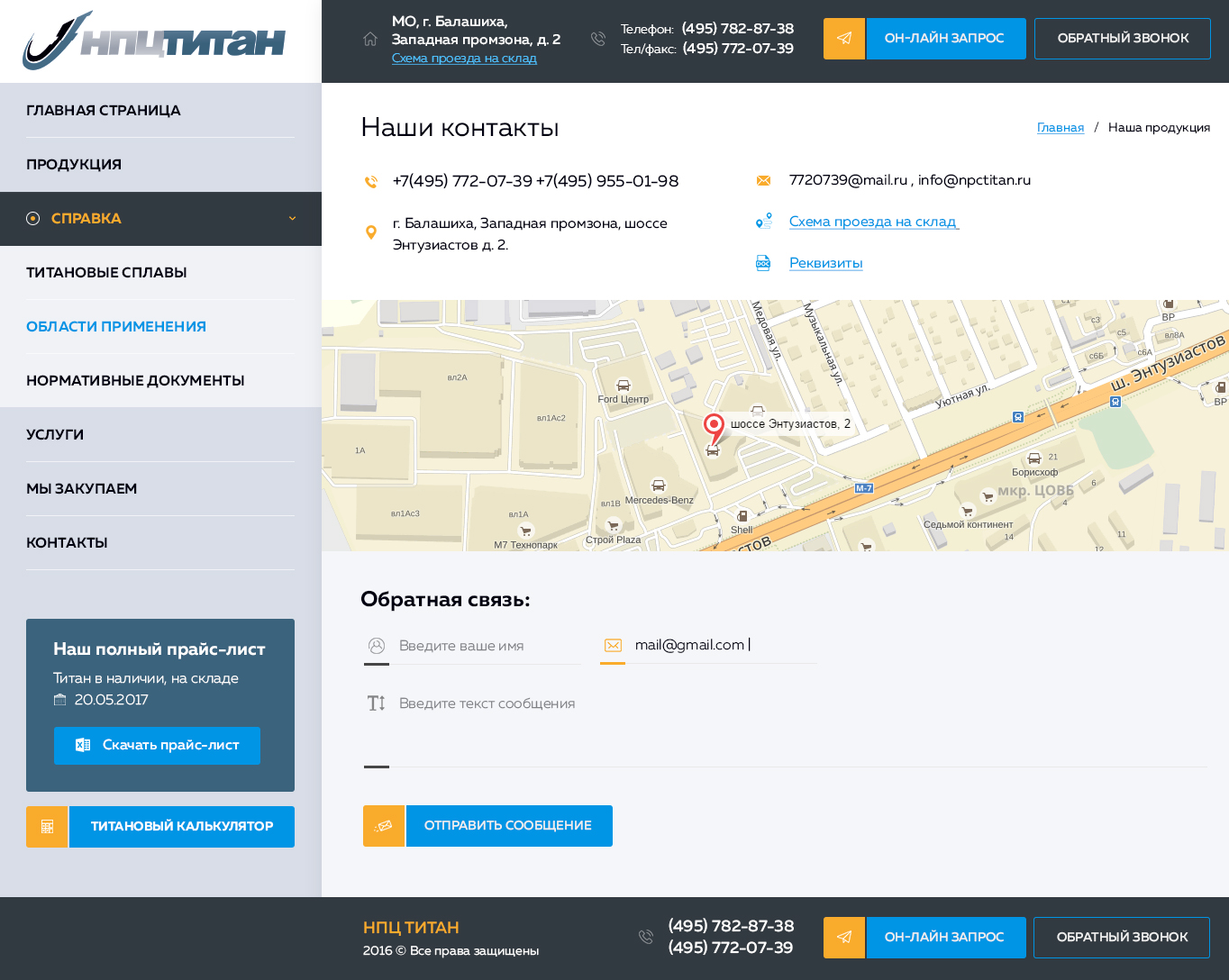1229x980 pixels.
Task: Click the НПЦ Титан logo
Action: [154, 41]
